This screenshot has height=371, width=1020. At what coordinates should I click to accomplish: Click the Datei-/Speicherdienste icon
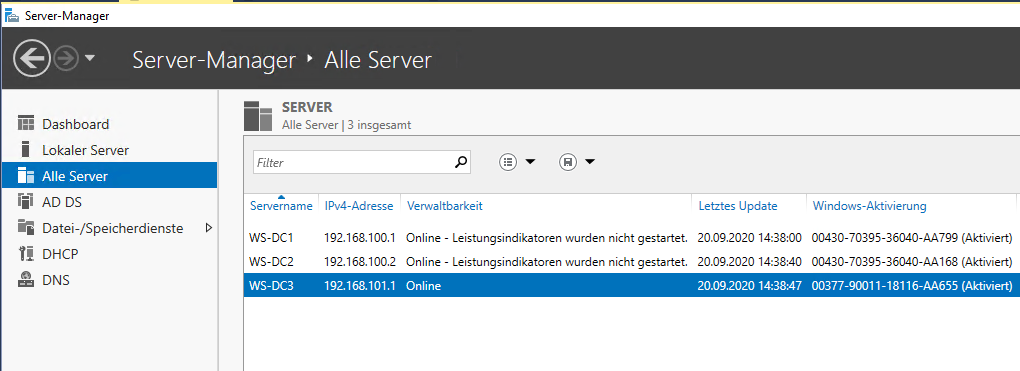pos(25,228)
